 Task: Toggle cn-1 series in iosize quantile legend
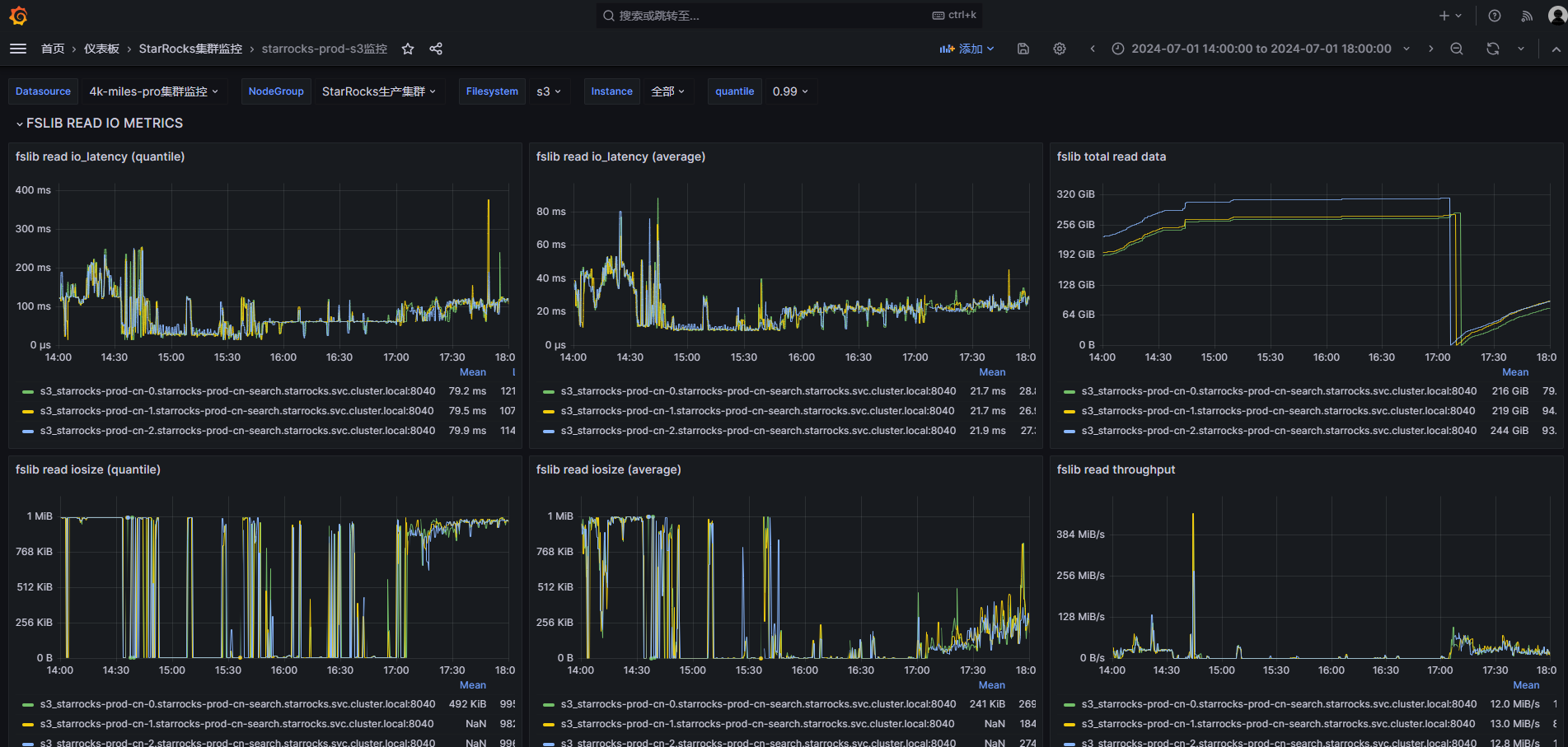(237, 724)
